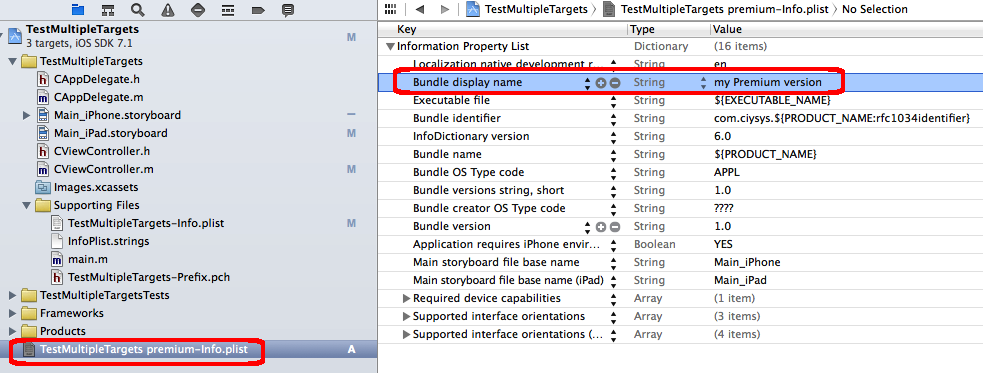This screenshot has height=373, width=983.
Task: Open the Find navigator magnifier icon
Action: [x=138, y=10]
